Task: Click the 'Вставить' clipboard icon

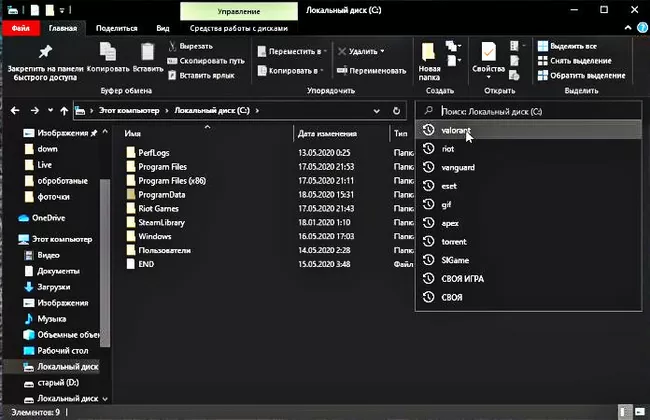Action: coord(148,50)
